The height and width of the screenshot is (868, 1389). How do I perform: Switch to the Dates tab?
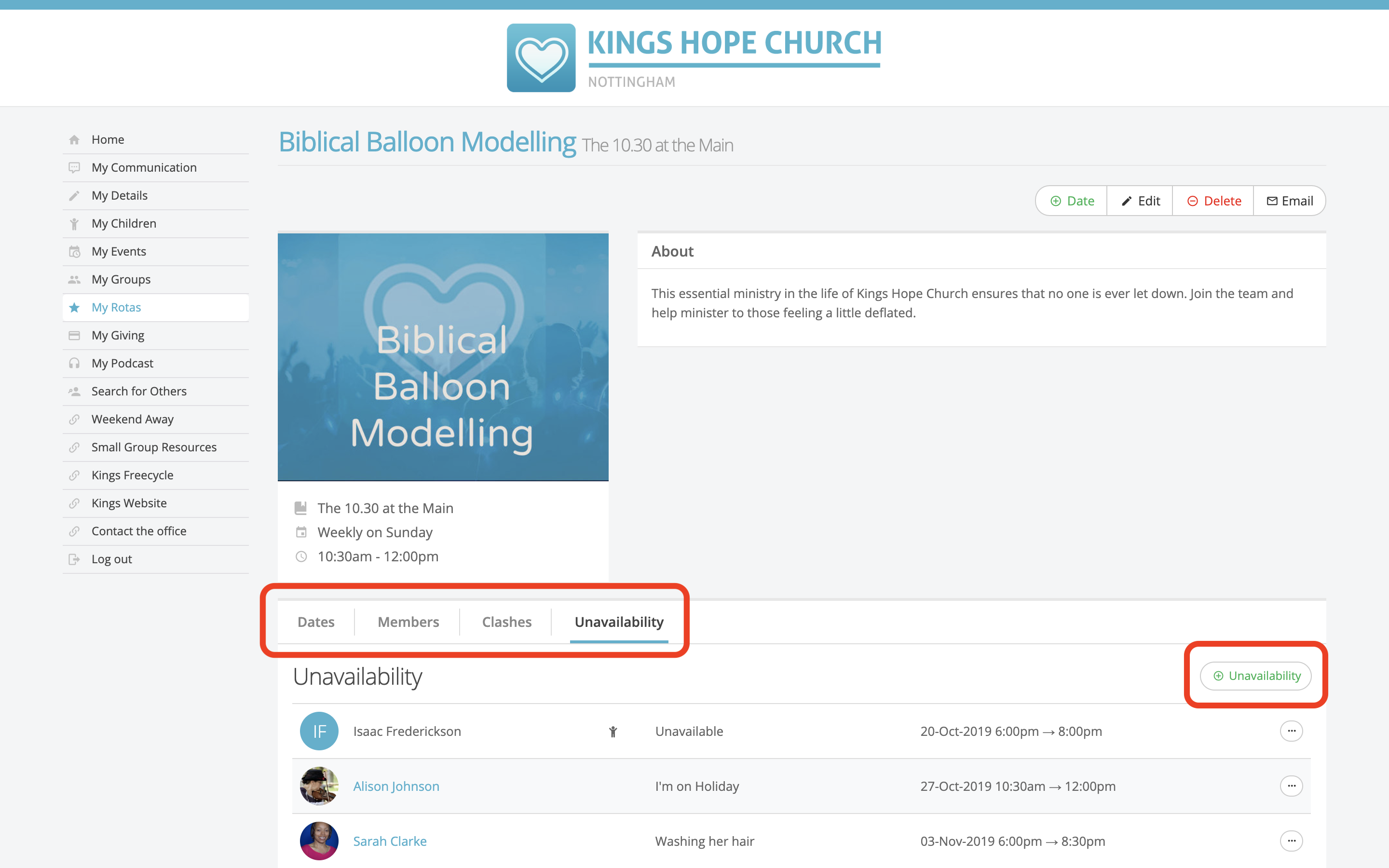click(316, 622)
